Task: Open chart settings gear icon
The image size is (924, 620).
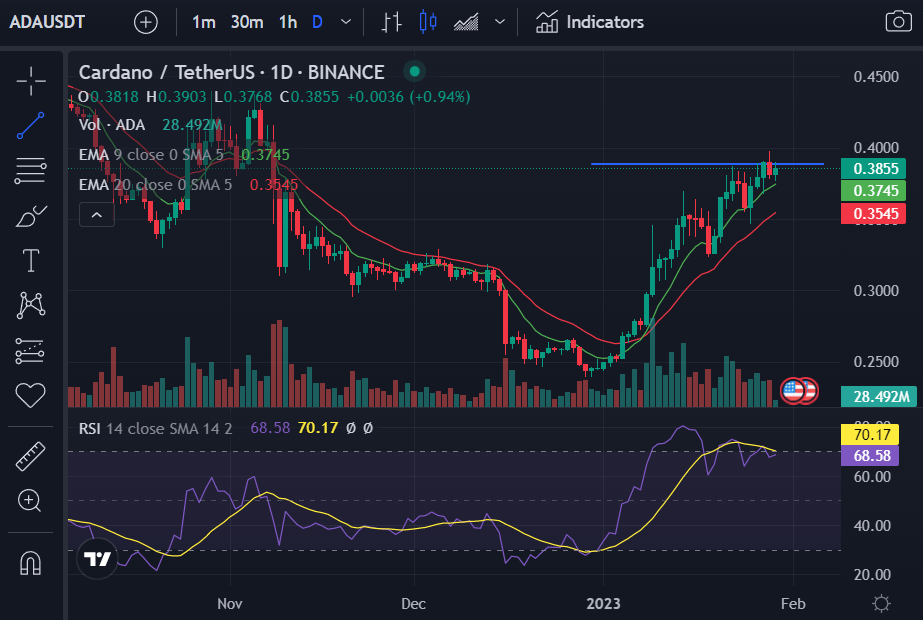Action: click(882, 603)
